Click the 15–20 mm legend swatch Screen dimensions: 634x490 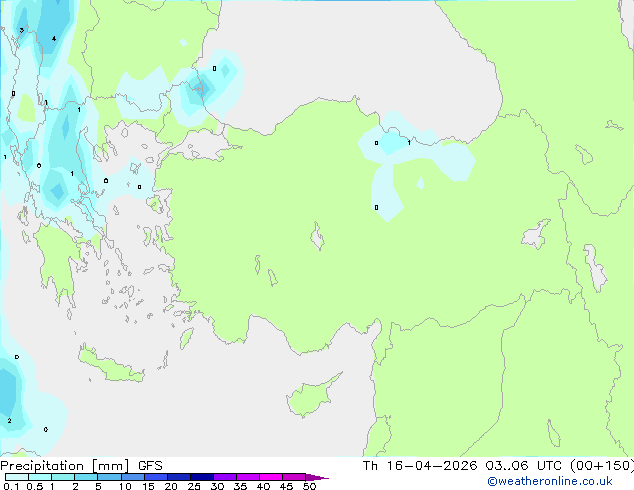click(156, 477)
